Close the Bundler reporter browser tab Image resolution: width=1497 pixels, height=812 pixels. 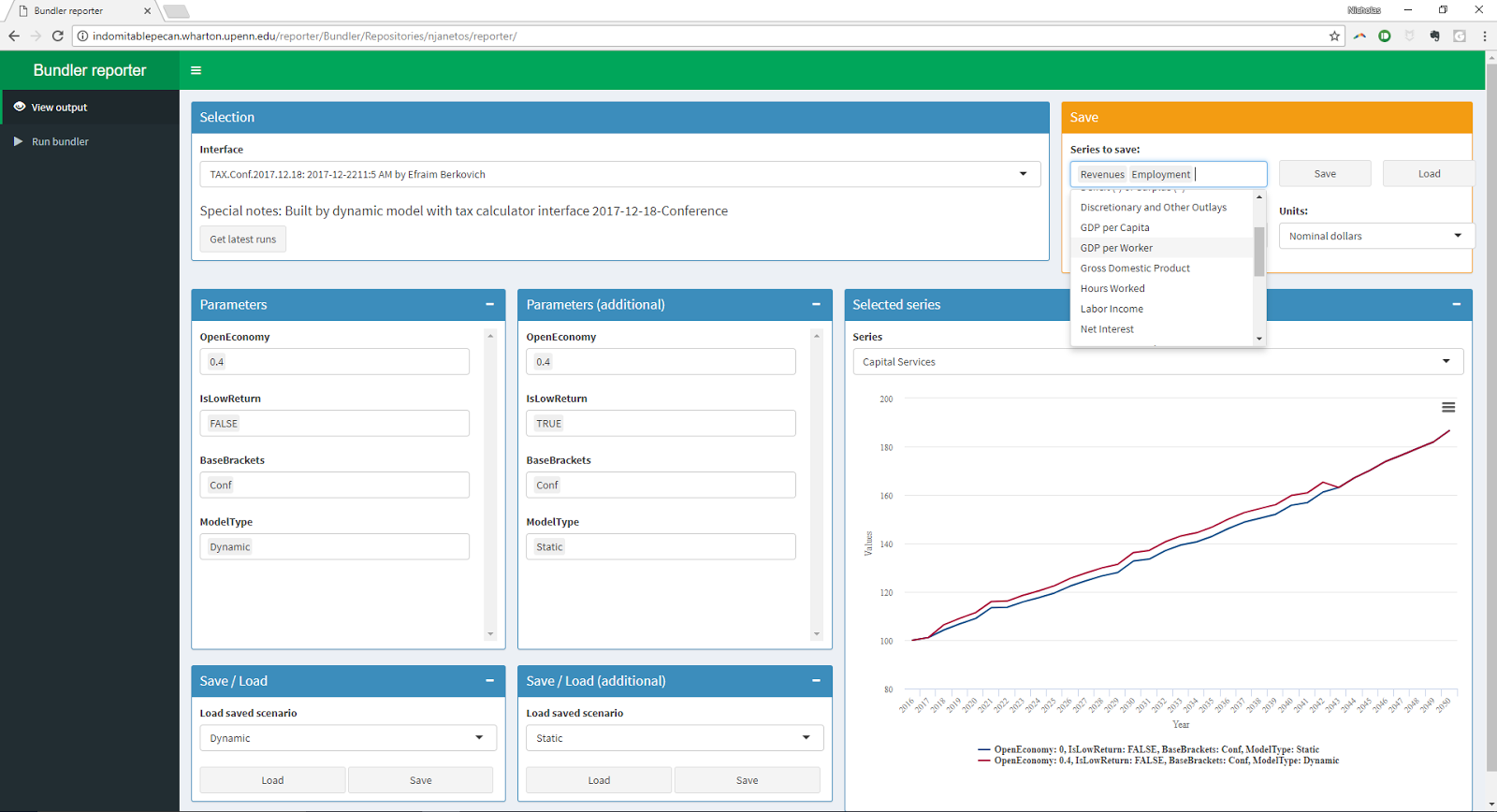click(x=147, y=11)
